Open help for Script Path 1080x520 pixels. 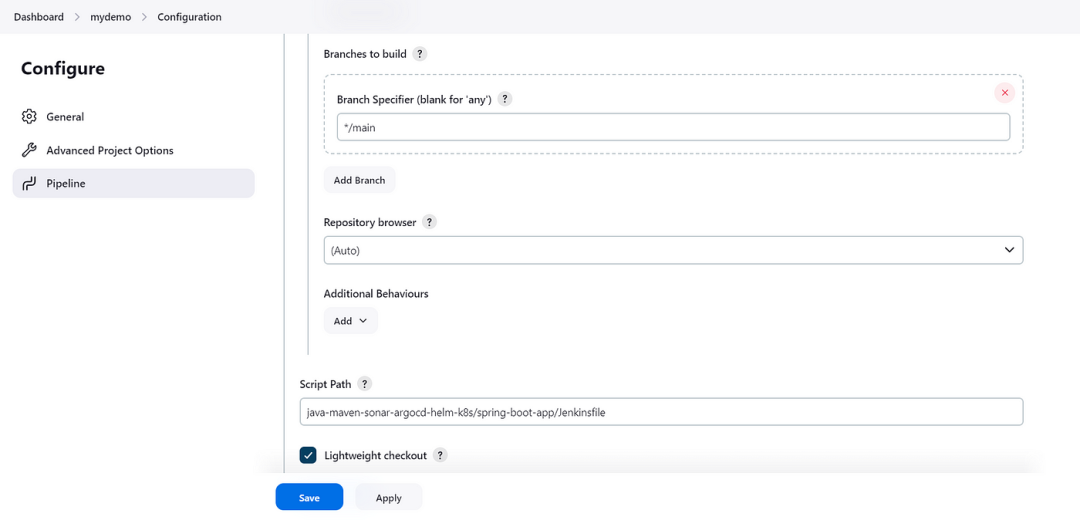365,384
